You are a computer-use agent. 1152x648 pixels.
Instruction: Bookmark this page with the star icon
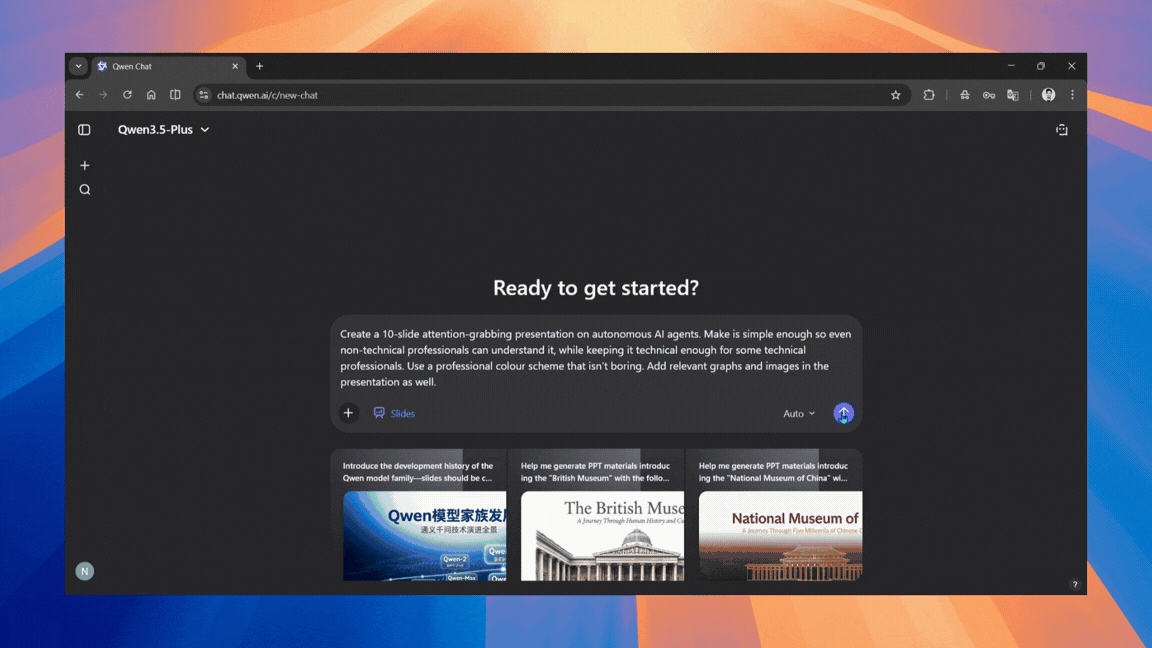coord(896,95)
